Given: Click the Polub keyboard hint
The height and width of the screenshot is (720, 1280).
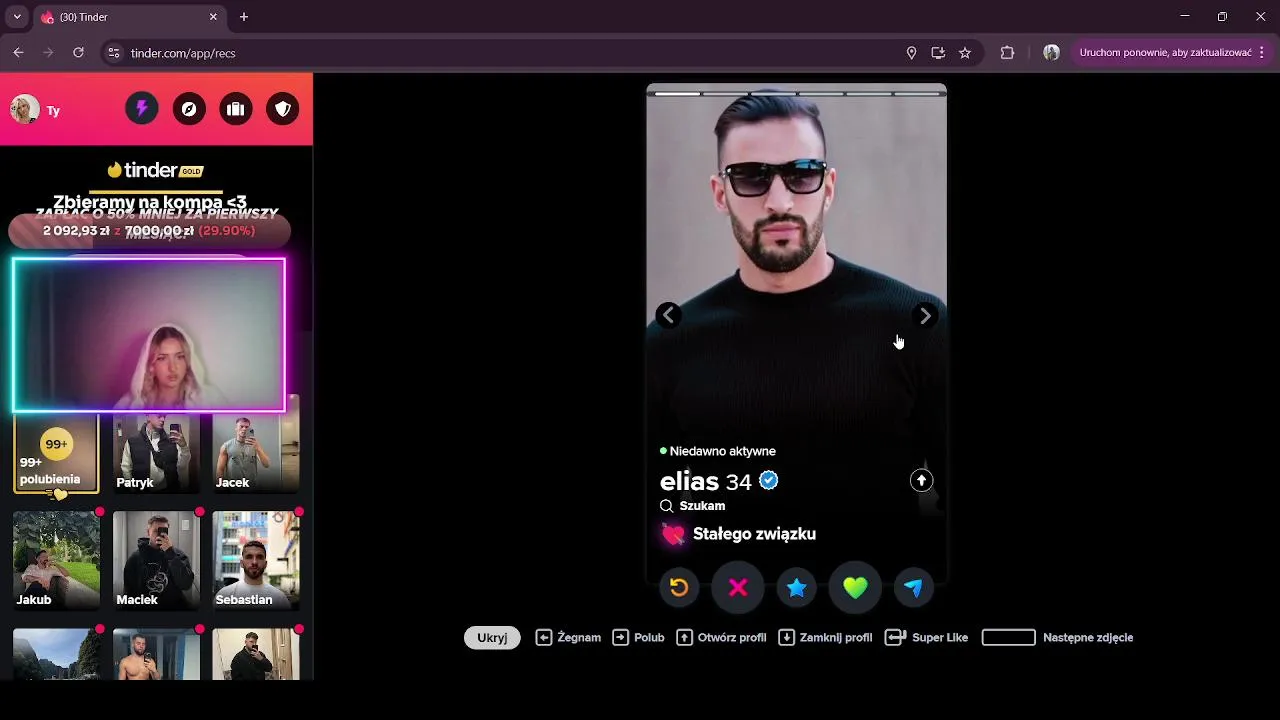Looking at the screenshot, I should (638, 637).
